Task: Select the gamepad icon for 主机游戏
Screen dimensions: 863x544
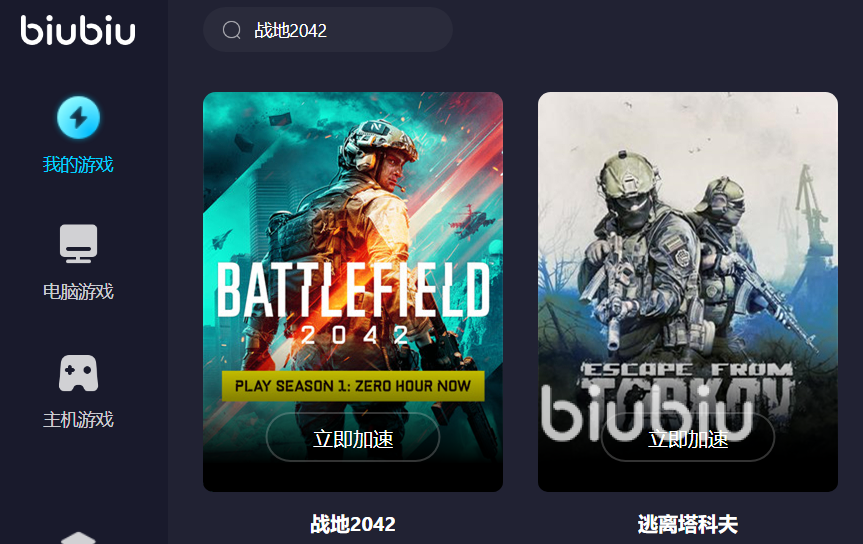Action: [79, 373]
